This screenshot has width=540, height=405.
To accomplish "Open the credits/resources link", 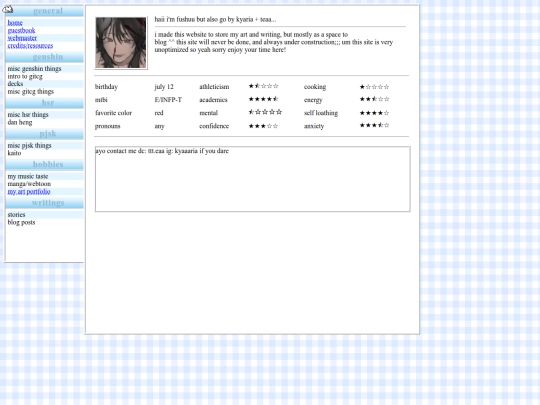I will click(30, 46).
